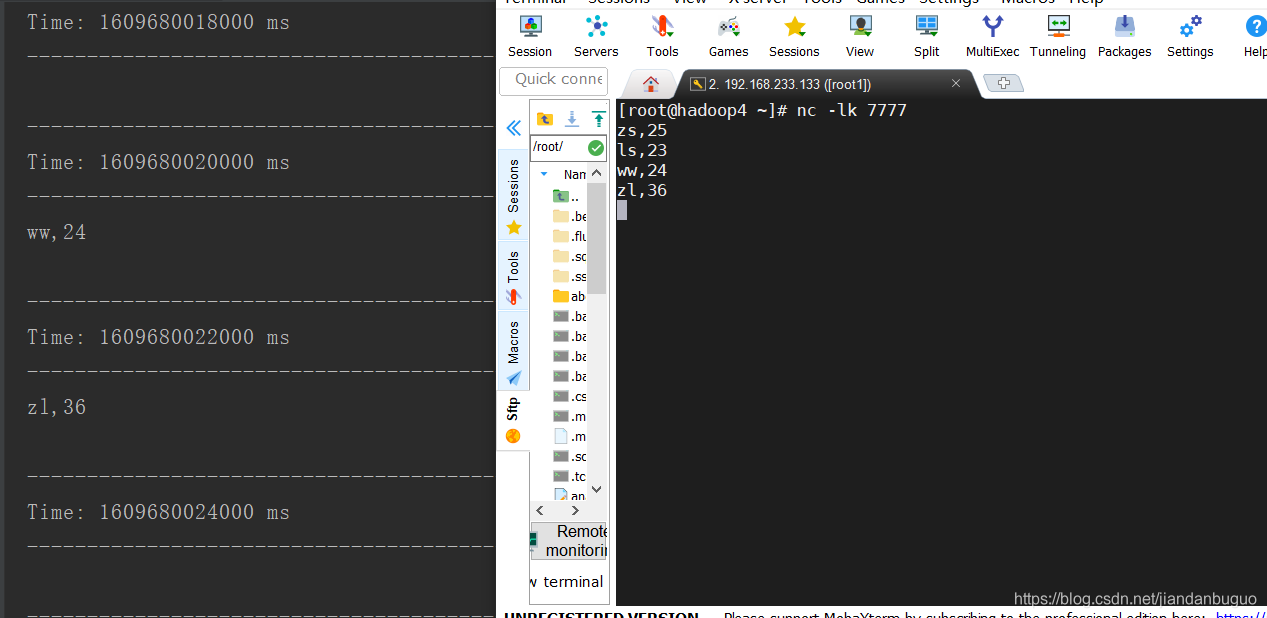
Task: Click the Quick connect search field
Action: click(553, 79)
